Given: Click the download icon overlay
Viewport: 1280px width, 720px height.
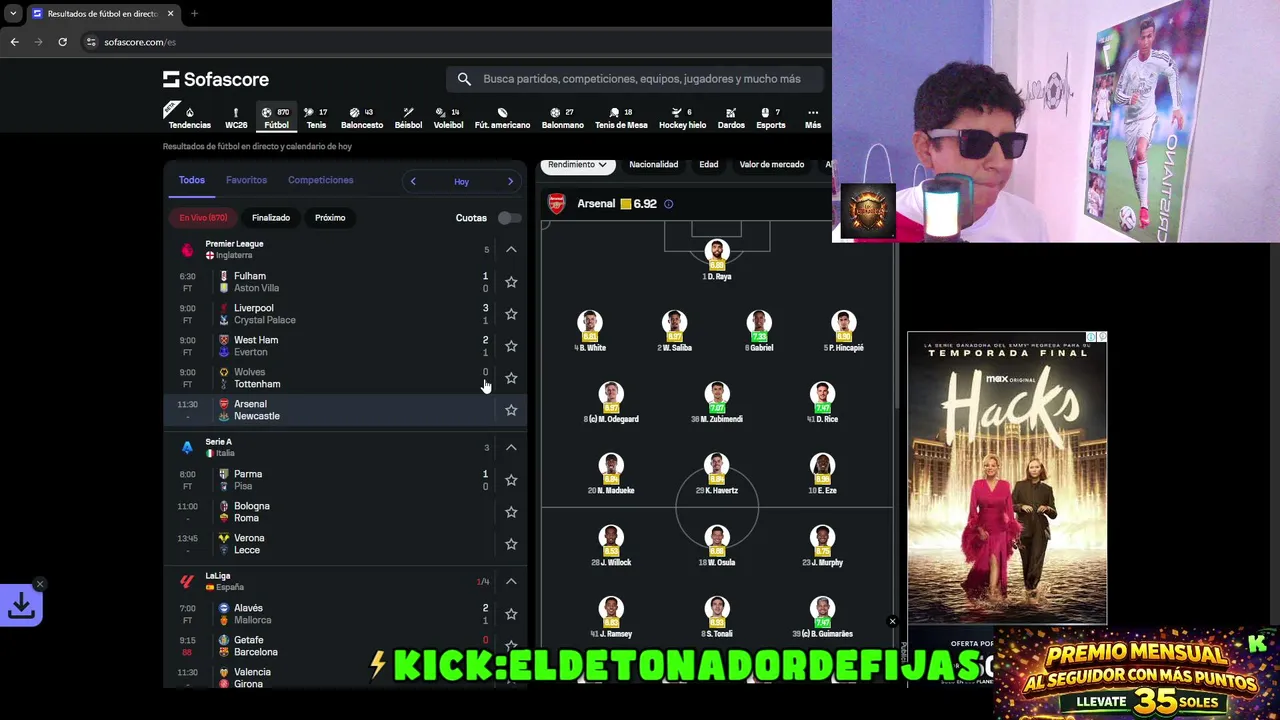Looking at the screenshot, I should pos(21,605).
